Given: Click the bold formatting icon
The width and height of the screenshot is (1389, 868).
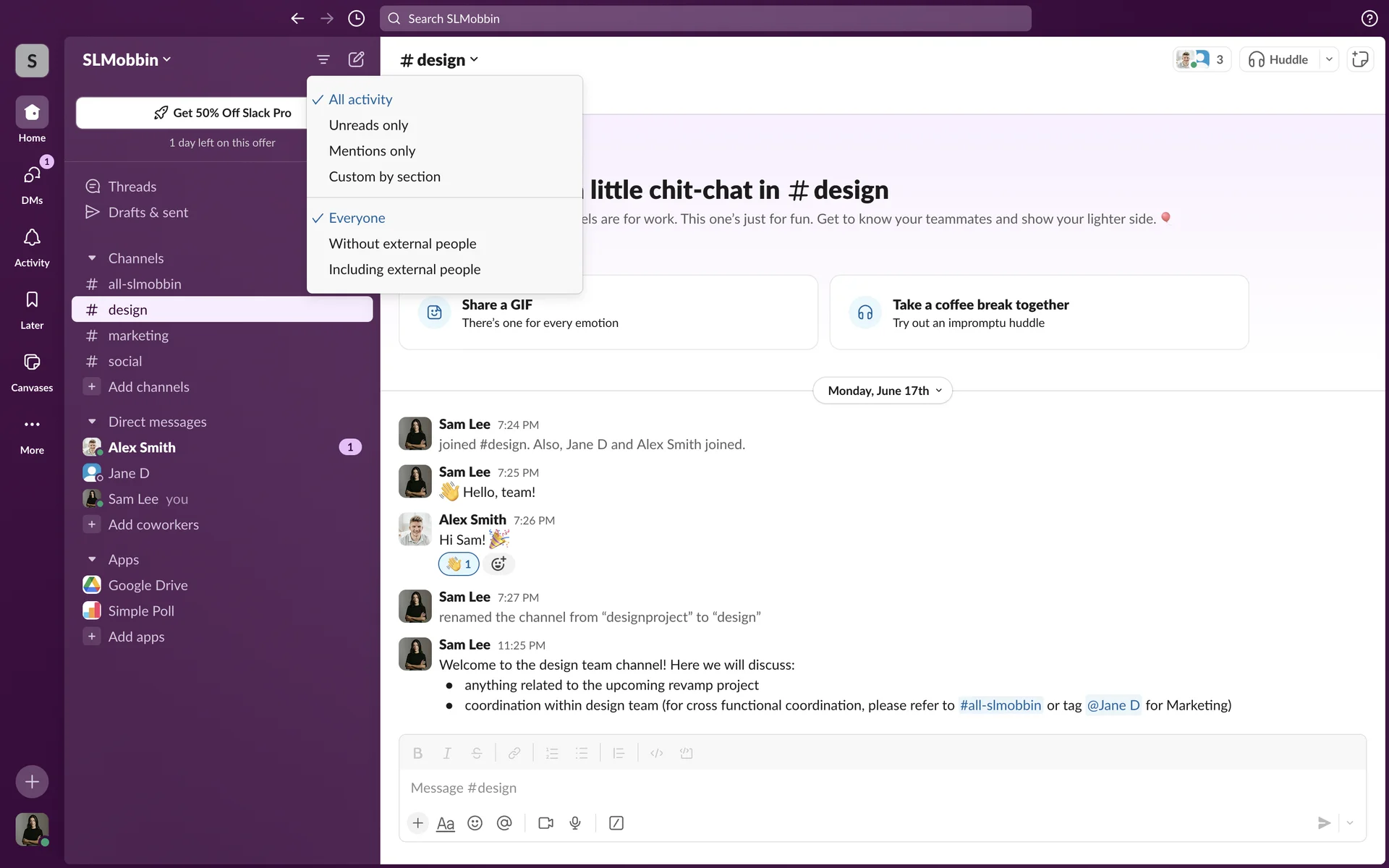Looking at the screenshot, I should (417, 753).
